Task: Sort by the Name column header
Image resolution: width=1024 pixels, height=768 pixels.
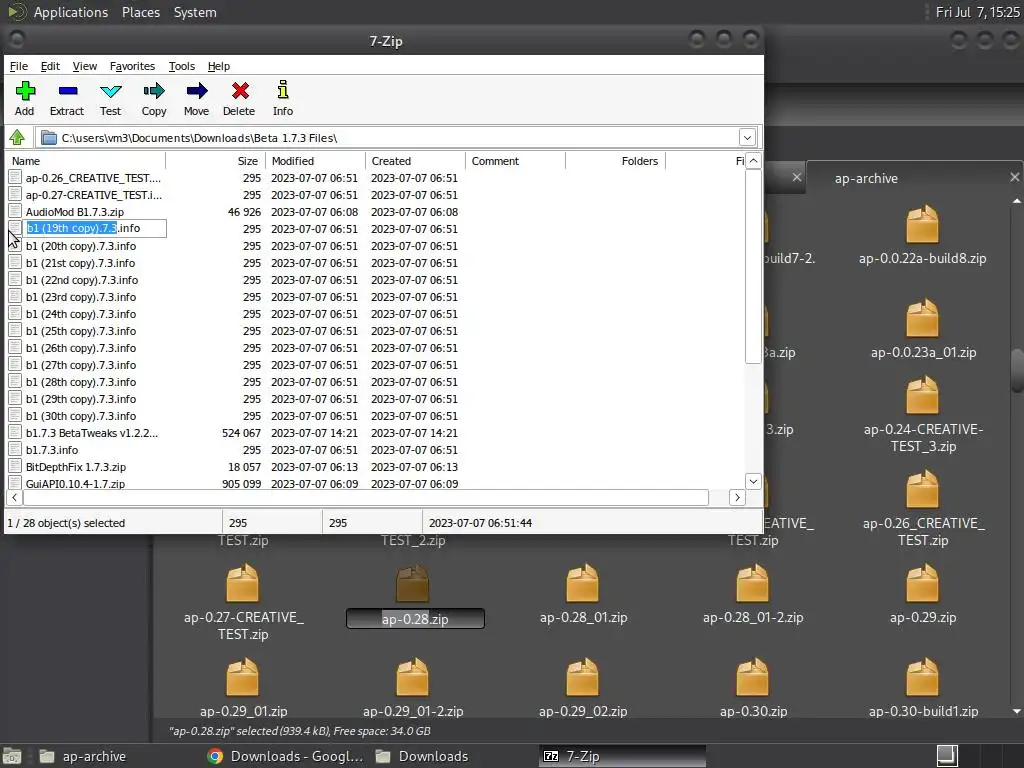Action: click(x=86, y=161)
